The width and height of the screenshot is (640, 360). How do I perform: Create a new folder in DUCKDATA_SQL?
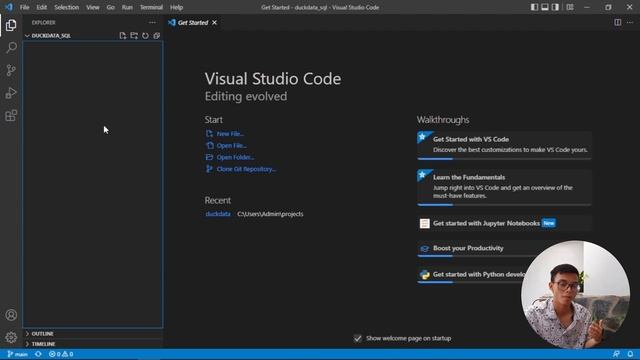pyautogui.click(x=134, y=36)
